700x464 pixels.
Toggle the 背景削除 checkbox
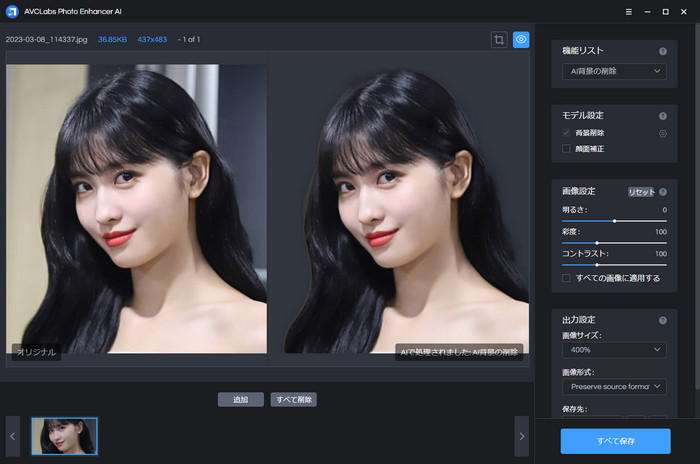pyautogui.click(x=566, y=133)
